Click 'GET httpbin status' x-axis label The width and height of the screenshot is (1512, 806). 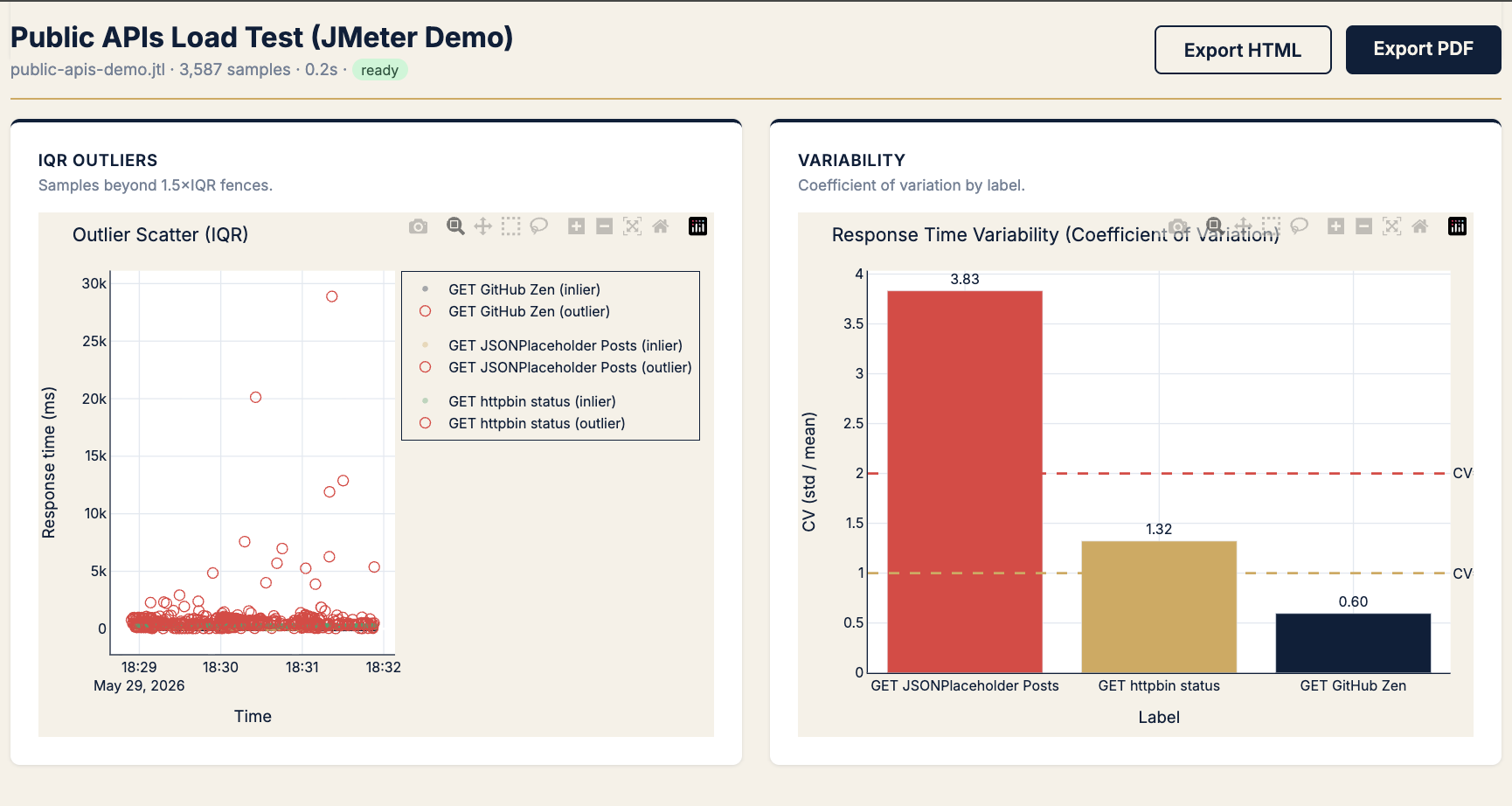[1159, 685]
